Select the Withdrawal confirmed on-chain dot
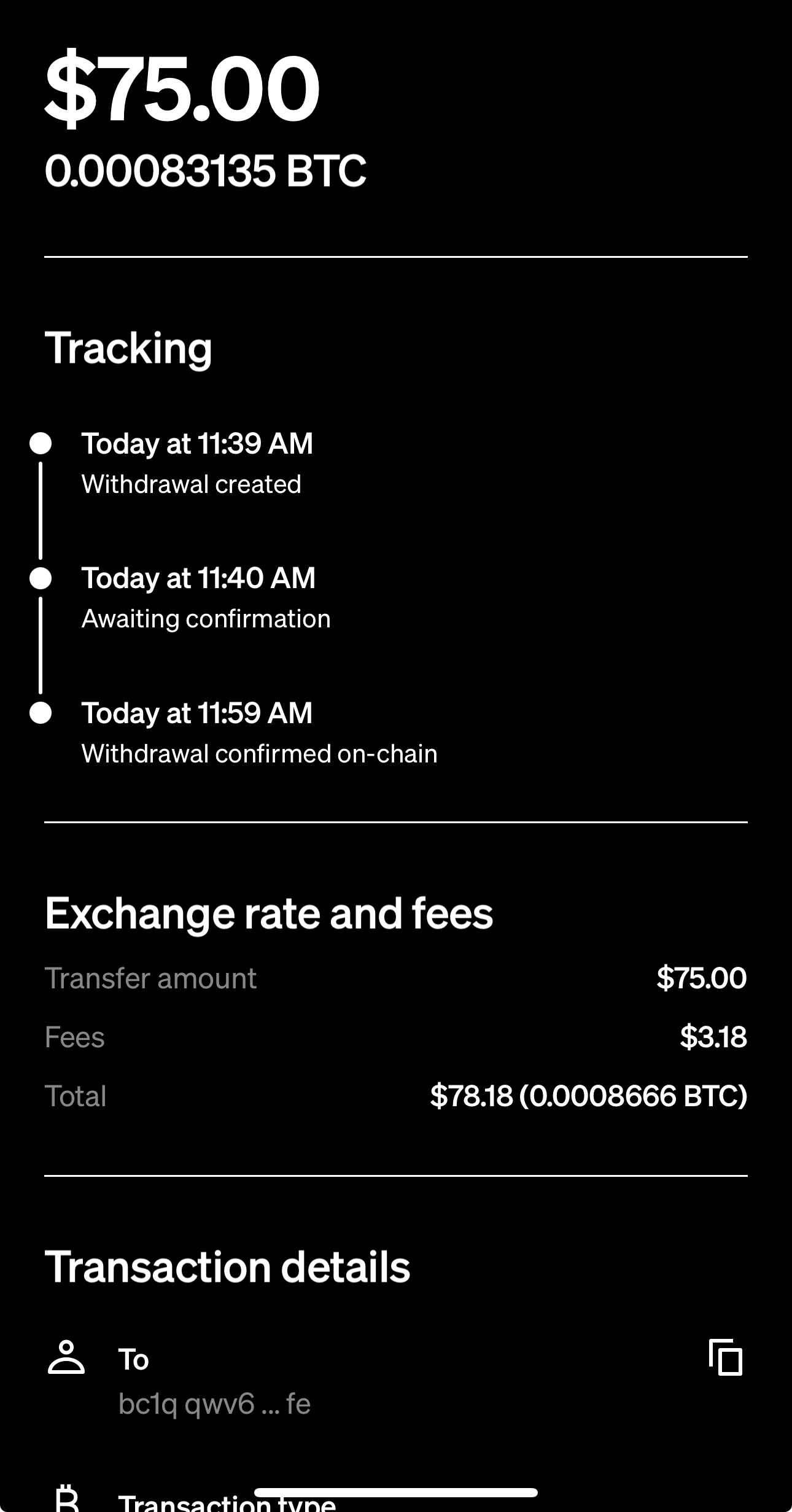Image resolution: width=792 pixels, height=1512 pixels. pyautogui.click(x=41, y=713)
